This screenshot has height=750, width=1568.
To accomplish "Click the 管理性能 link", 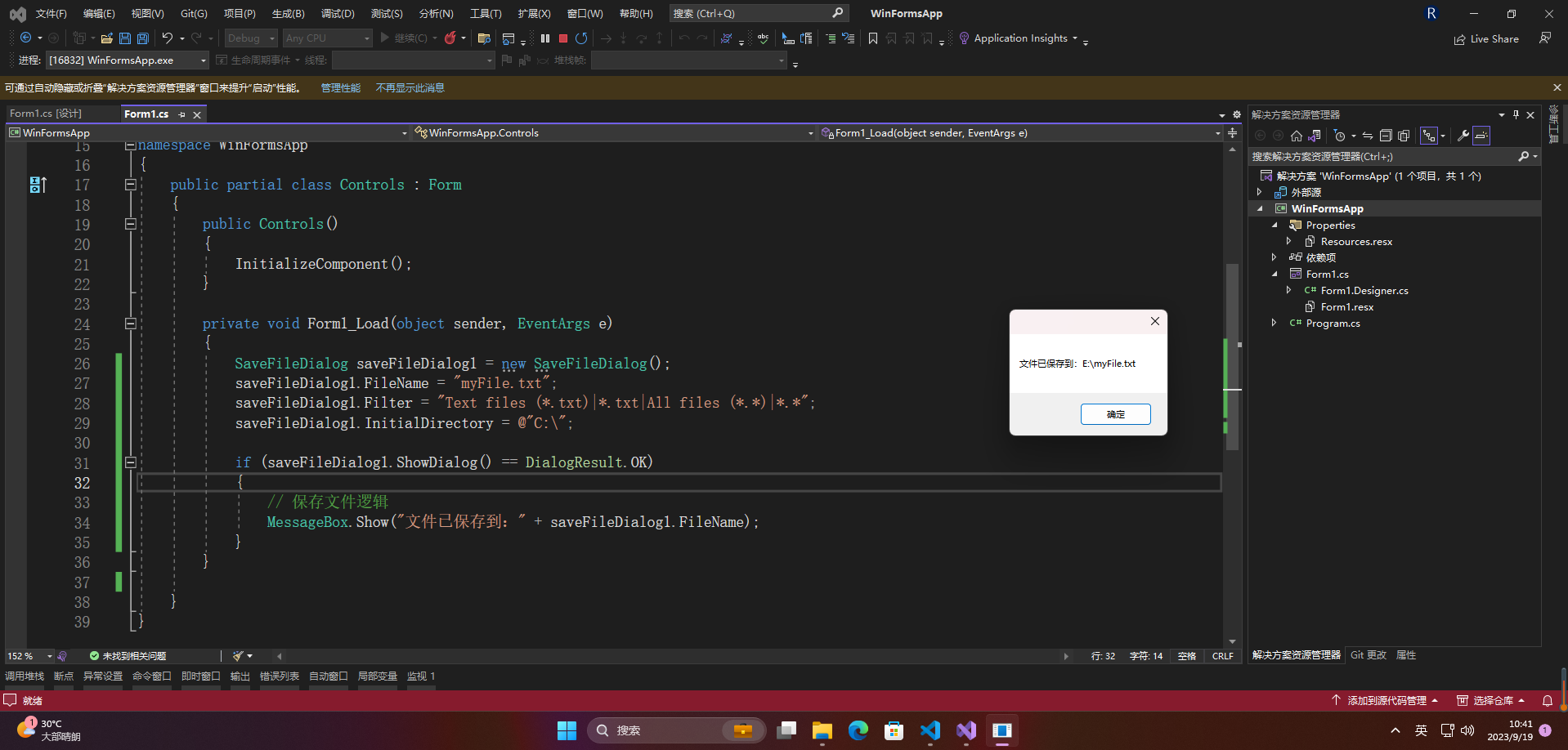I will [341, 88].
